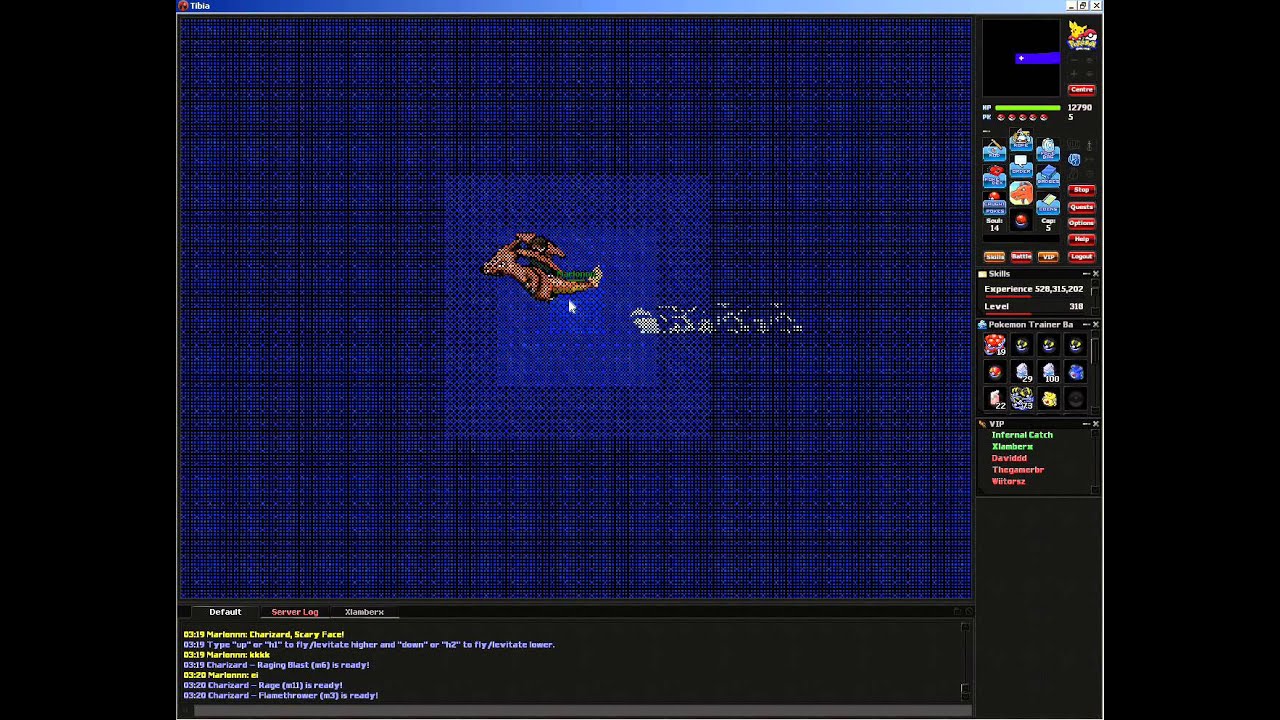The width and height of the screenshot is (1280, 720).
Task: Select the backpack item stacked 22
Action: 995,398
